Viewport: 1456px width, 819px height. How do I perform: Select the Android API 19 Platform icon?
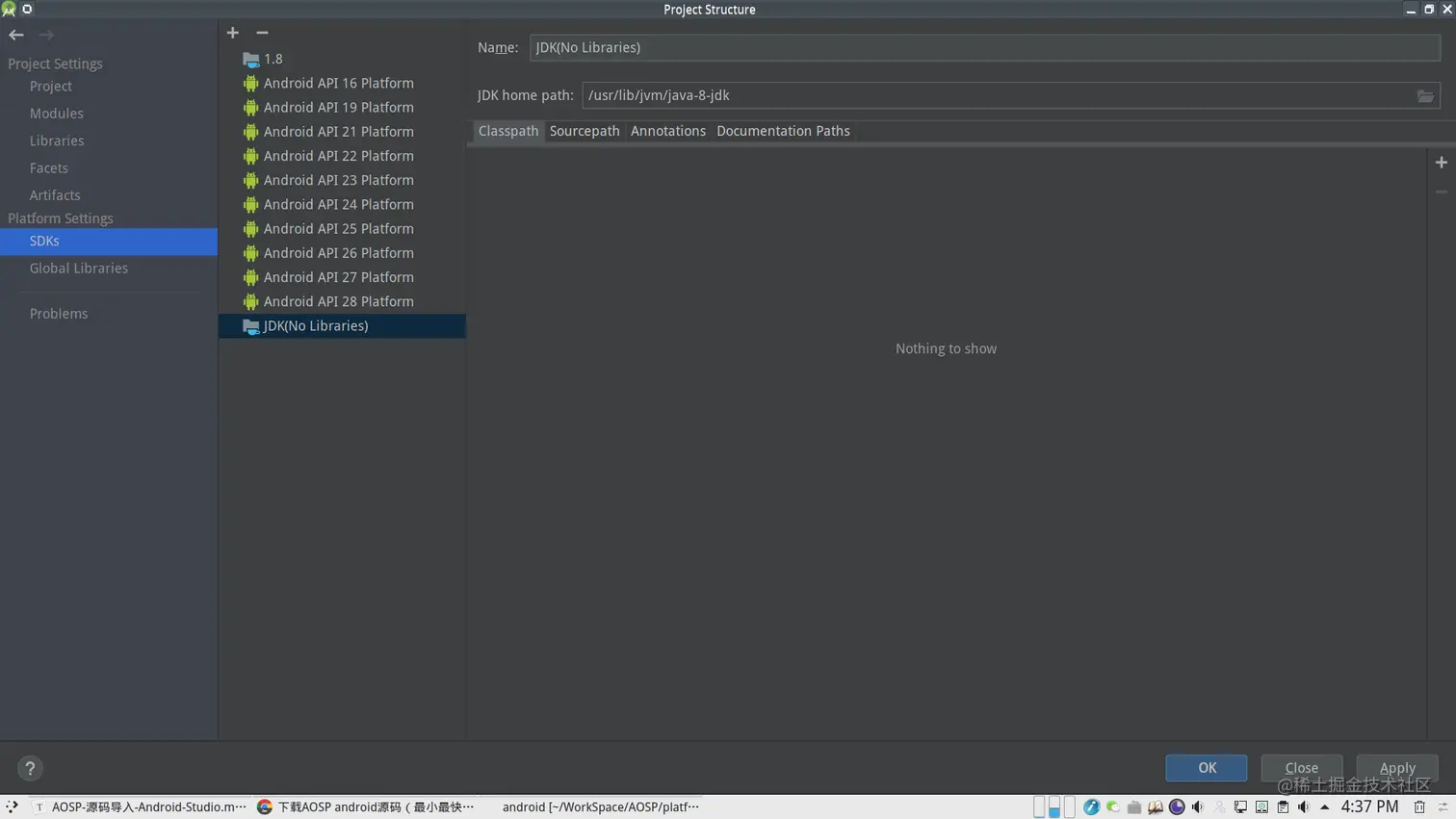[250, 108]
